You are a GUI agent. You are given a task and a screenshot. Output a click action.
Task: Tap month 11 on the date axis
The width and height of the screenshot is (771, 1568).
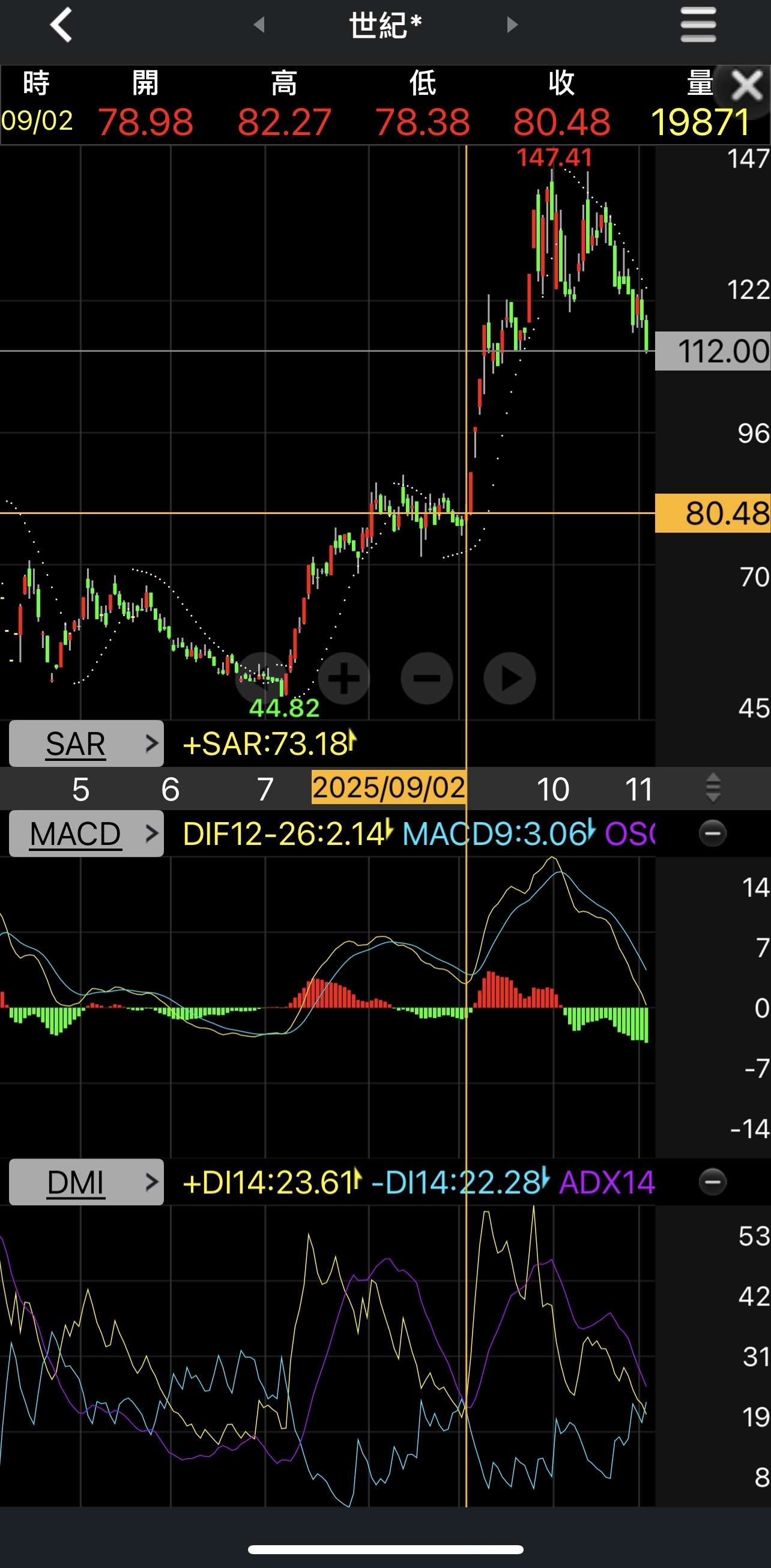tap(639, 789)
